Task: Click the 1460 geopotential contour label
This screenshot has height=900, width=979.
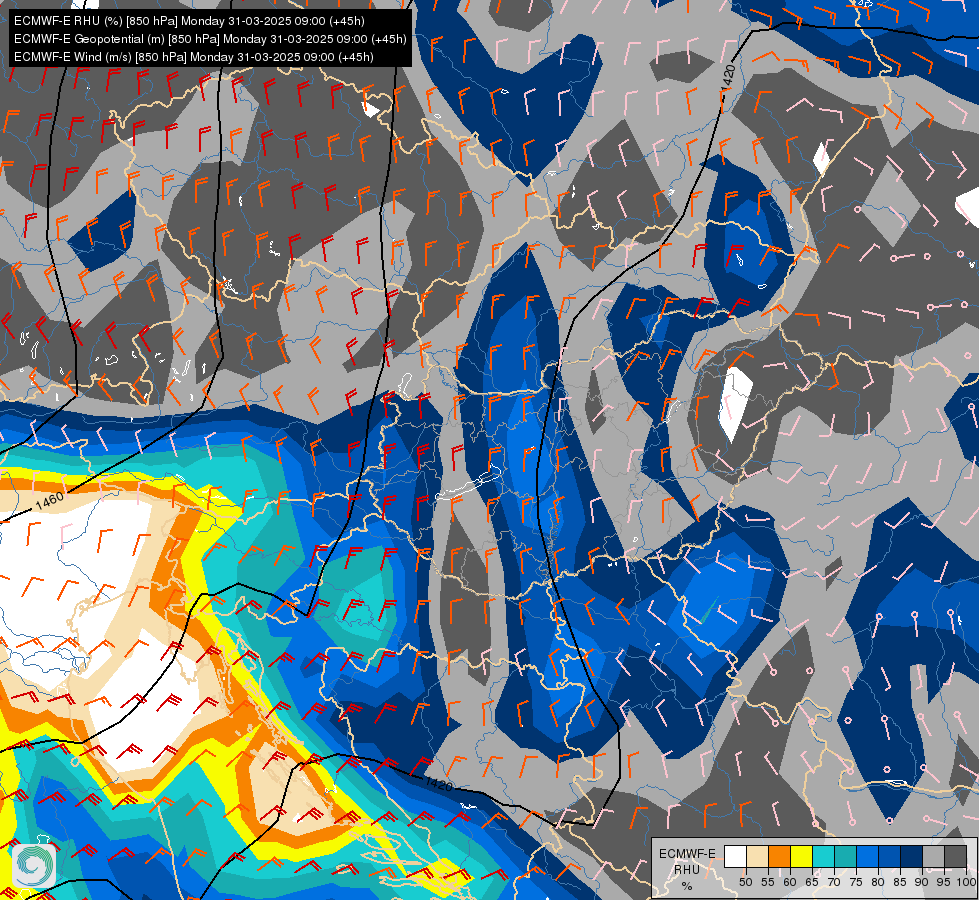Action: [x=49, y=500]
